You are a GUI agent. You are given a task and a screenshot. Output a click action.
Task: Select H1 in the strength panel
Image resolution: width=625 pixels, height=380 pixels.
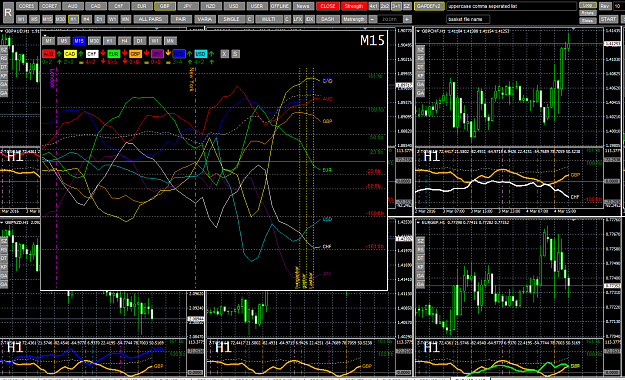[x=109, y=41]
